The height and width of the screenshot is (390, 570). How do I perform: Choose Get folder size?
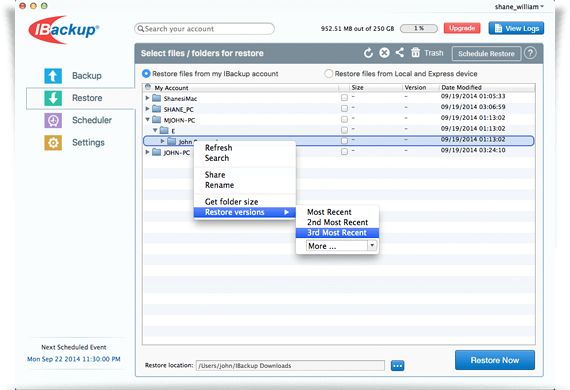click(232, 202)
